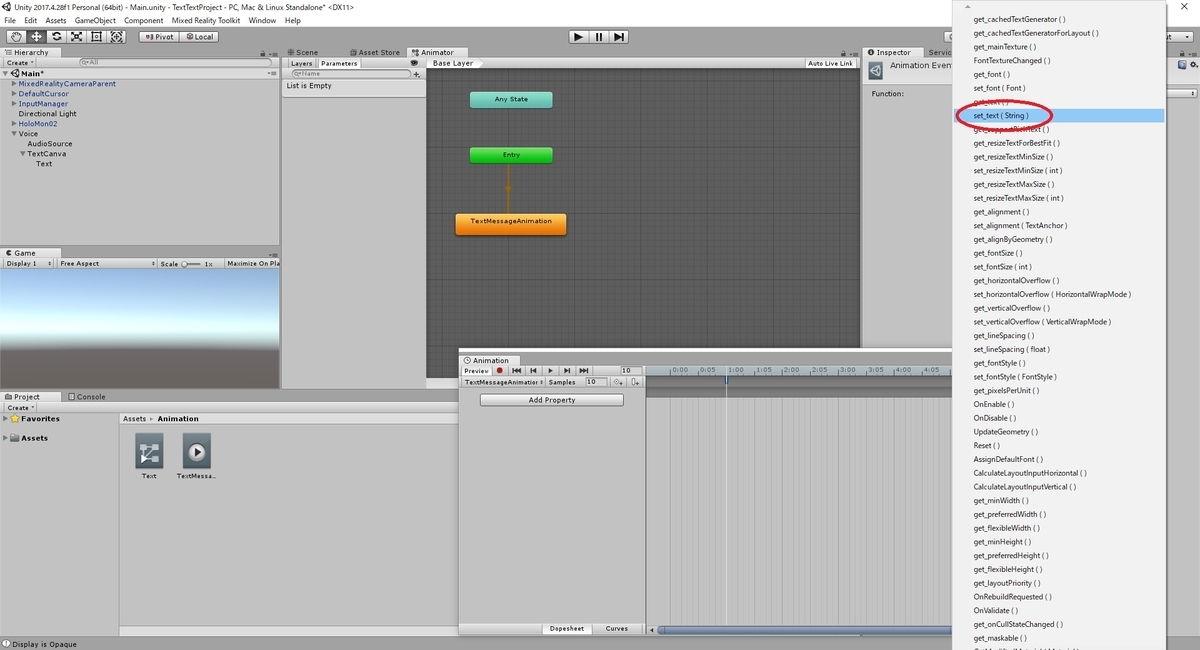This screenshot has height=650, width=1200.
Task: Click the editor Pause button
Action: click(599, 36)
